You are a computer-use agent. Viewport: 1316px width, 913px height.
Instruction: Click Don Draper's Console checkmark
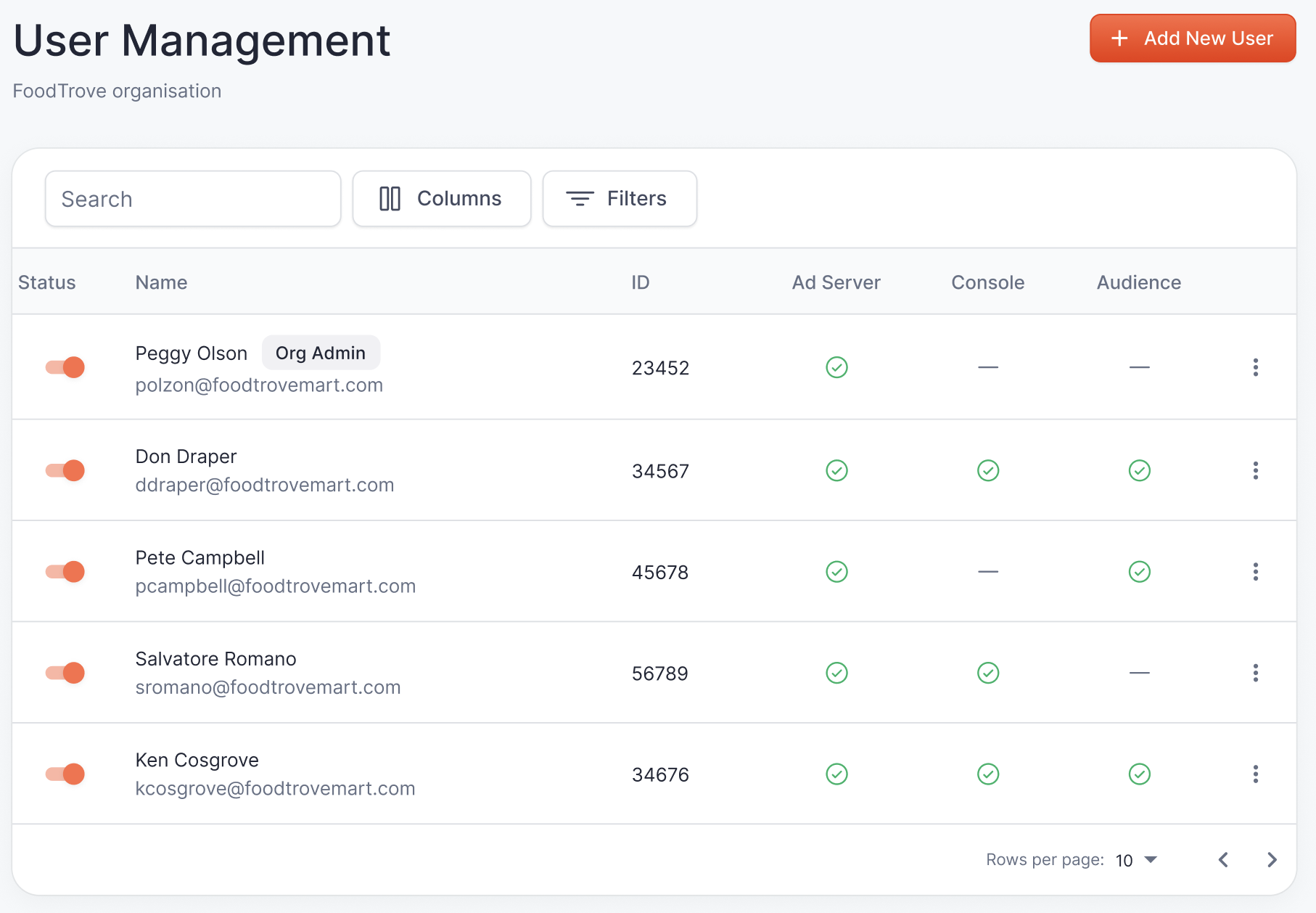click(x=988, y=470)
